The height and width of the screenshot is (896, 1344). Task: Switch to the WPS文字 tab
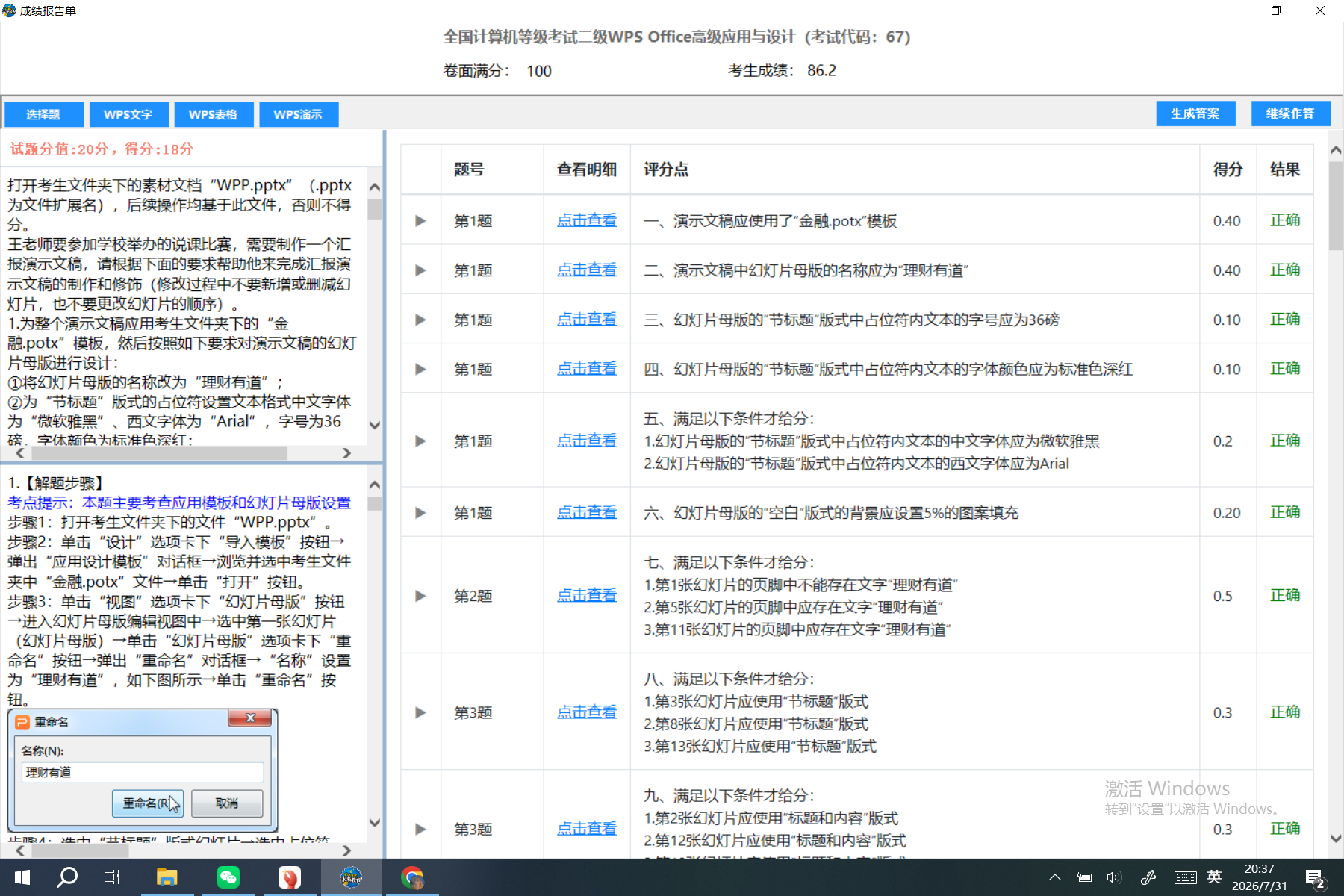click(128, 114)
